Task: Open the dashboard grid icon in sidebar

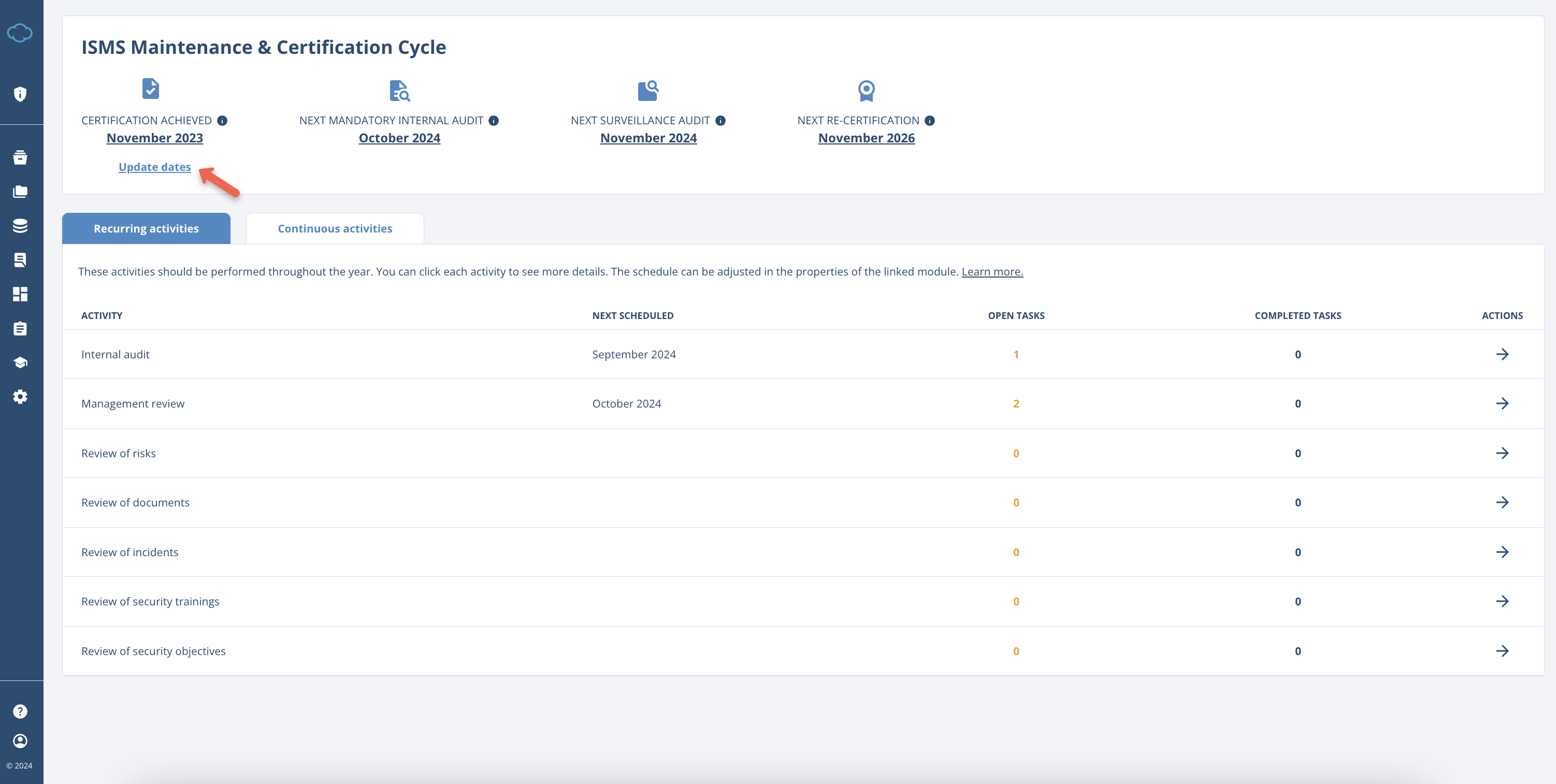Action: [x=21, y=294]
